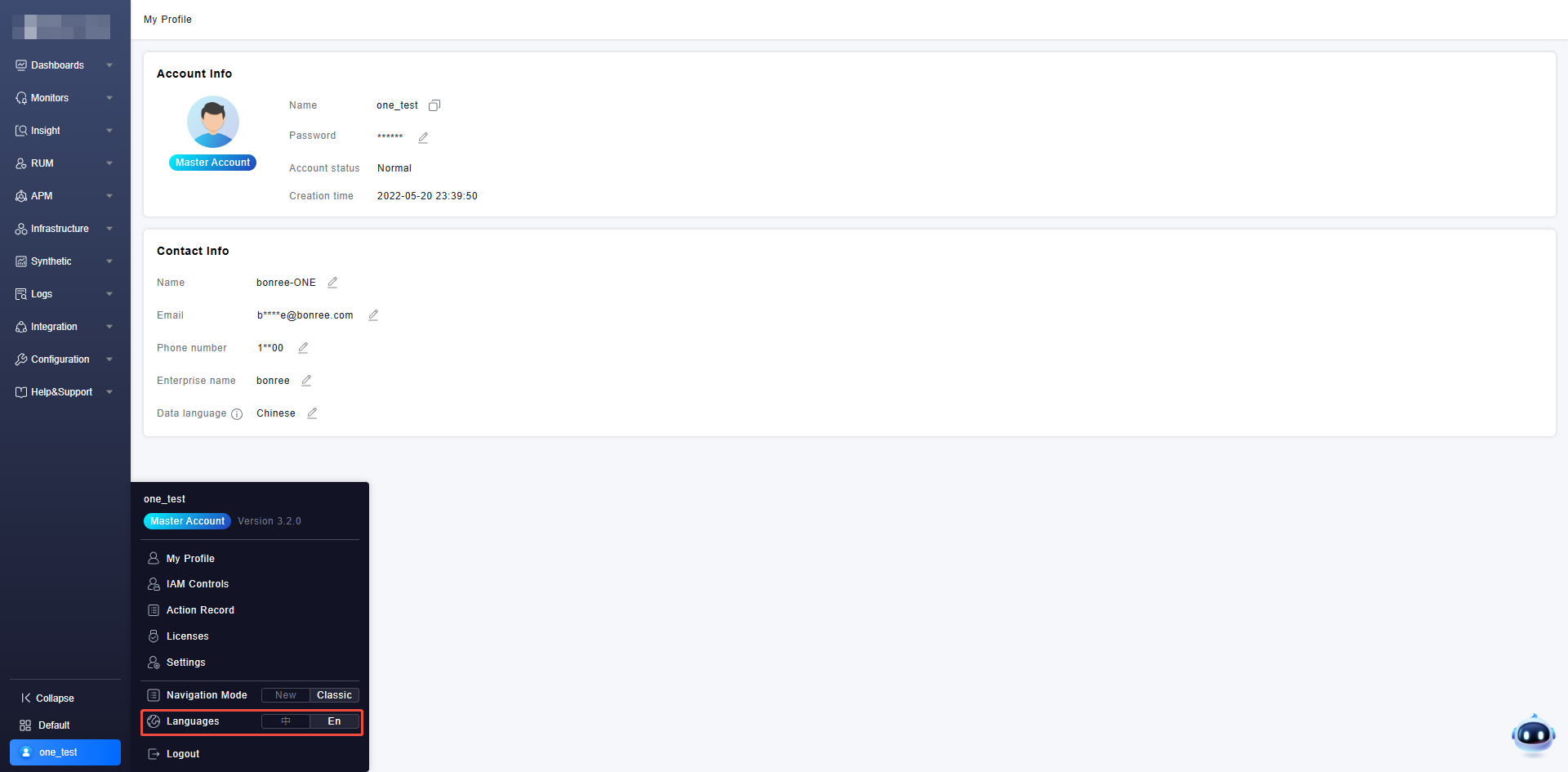Edit the password with pencil icon
Image resolution: width=1568 pixels, height=772 pixels.
(423, 137)
